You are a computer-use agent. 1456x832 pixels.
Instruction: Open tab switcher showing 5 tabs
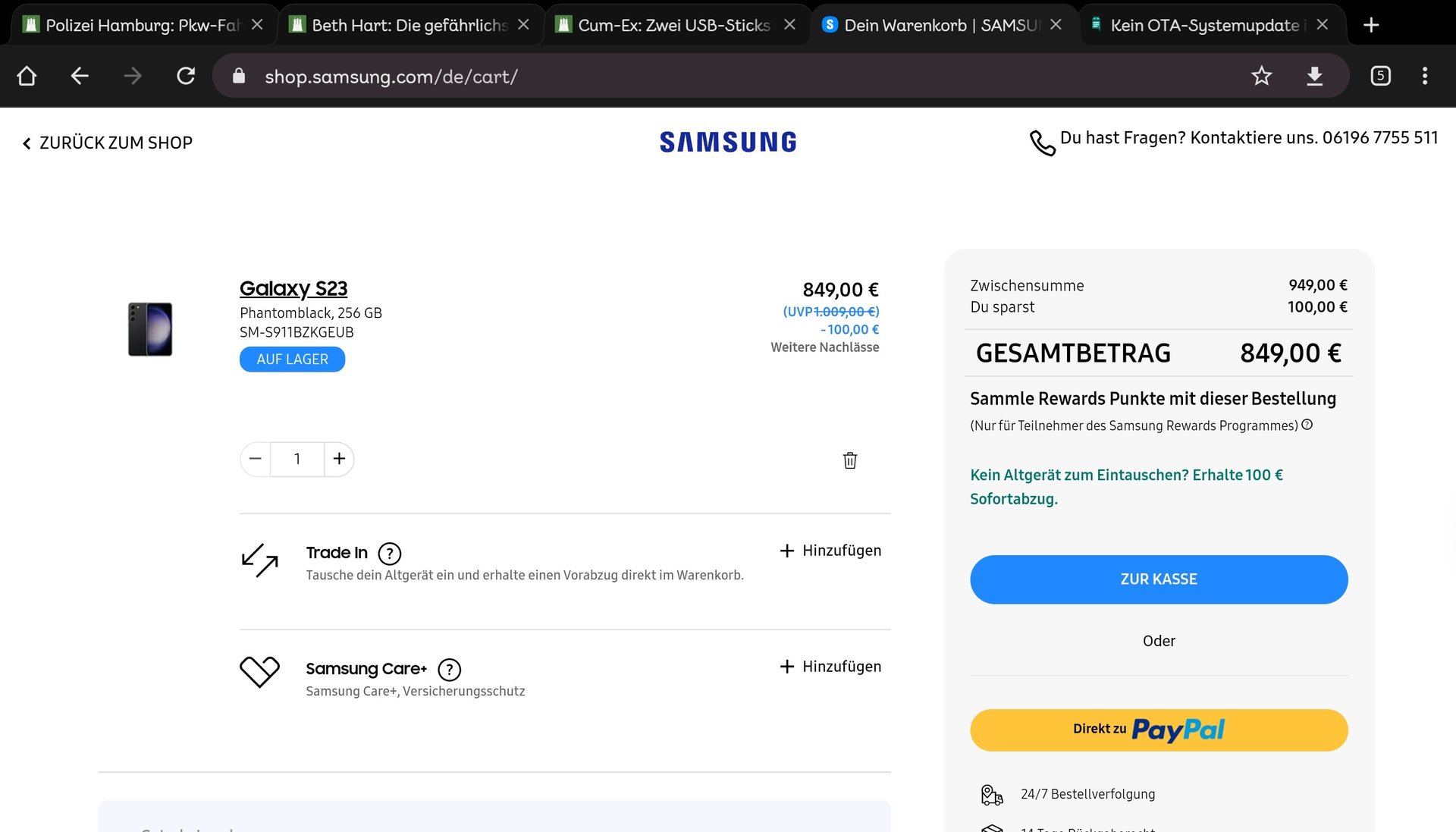1380,76
